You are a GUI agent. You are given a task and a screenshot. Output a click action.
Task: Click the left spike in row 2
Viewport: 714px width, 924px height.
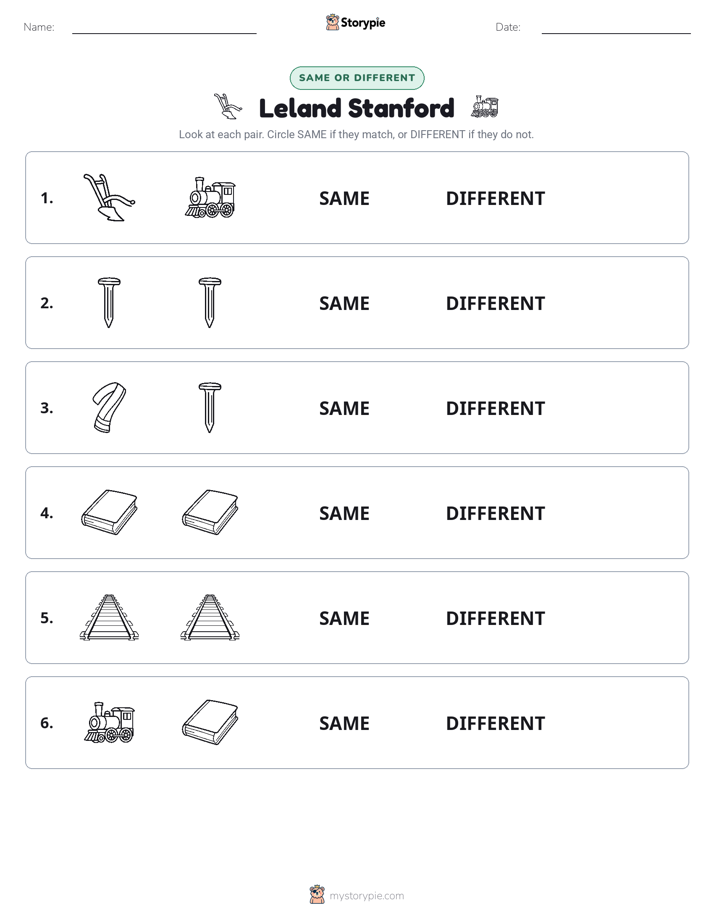[109, 302]
